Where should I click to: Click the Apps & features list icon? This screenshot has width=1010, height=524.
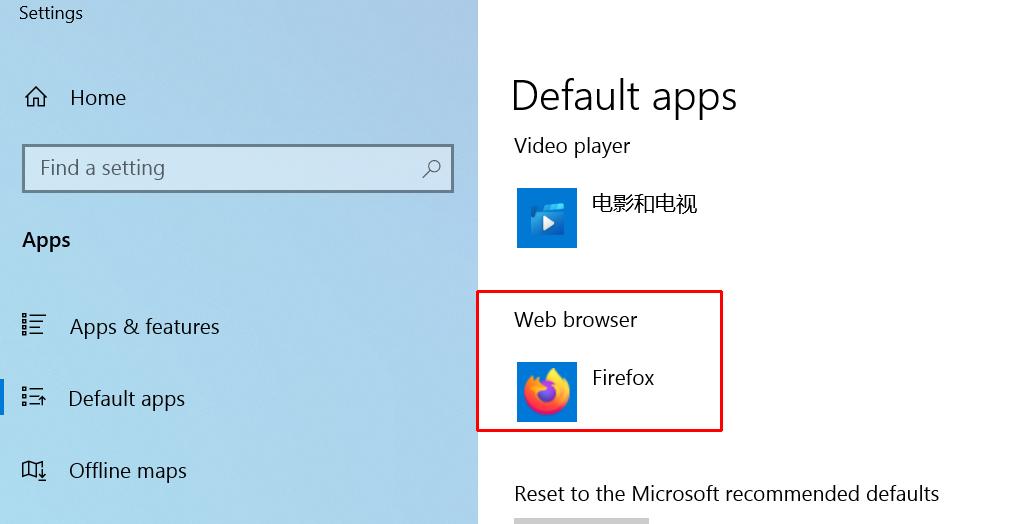(33, 325)
